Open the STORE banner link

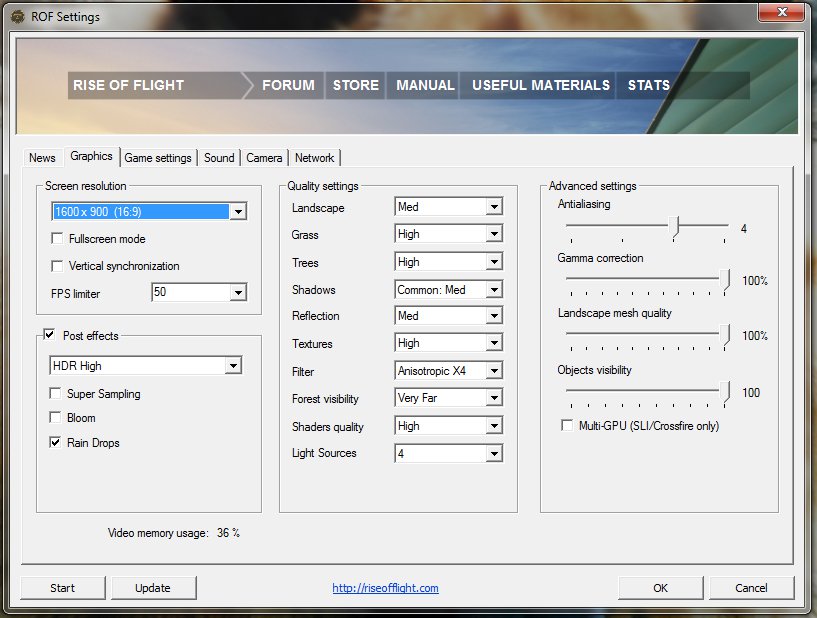(356, 85)
